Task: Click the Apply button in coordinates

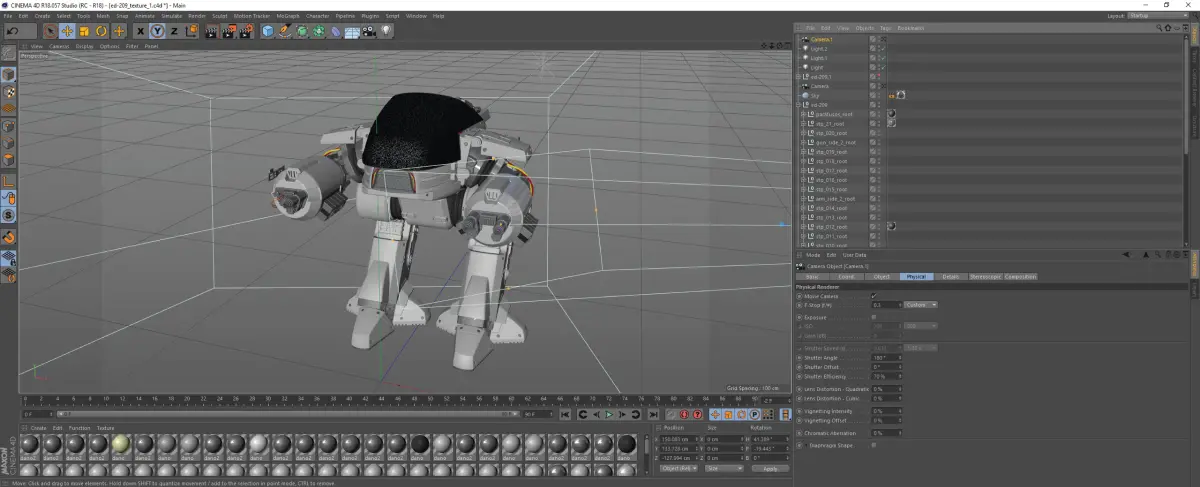Action: [x=770, y=468]
